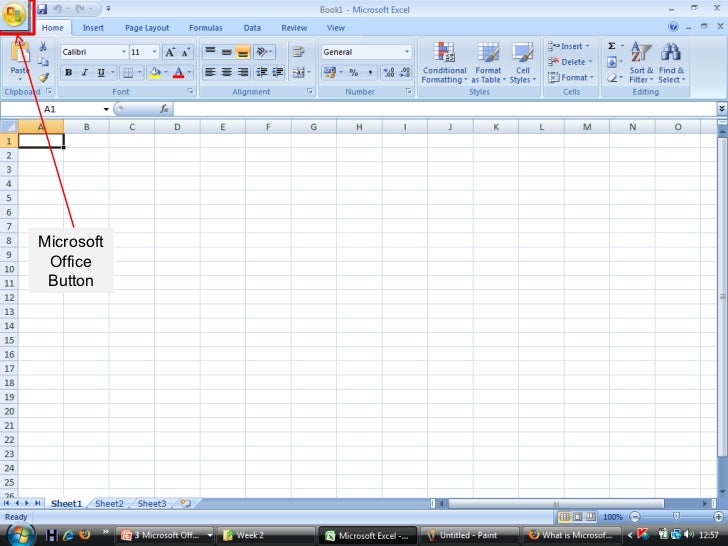Activate the Format Painter brush
This screenshot has width=728, height=546.
point(43,78)
